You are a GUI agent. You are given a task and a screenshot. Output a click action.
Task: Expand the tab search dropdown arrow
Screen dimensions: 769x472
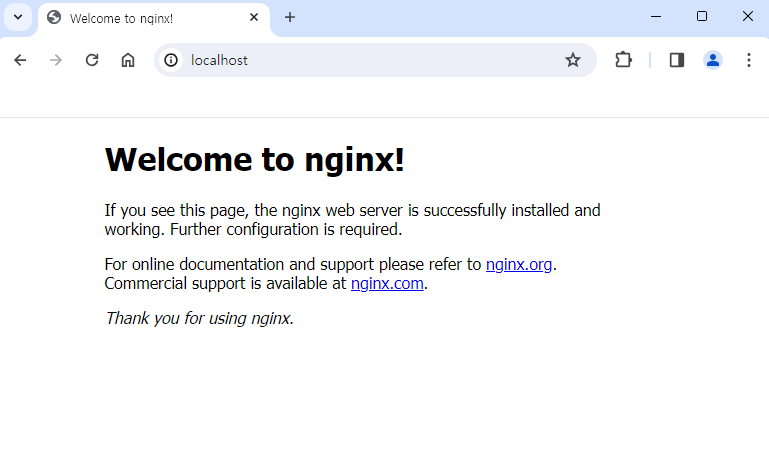point(18,17)
